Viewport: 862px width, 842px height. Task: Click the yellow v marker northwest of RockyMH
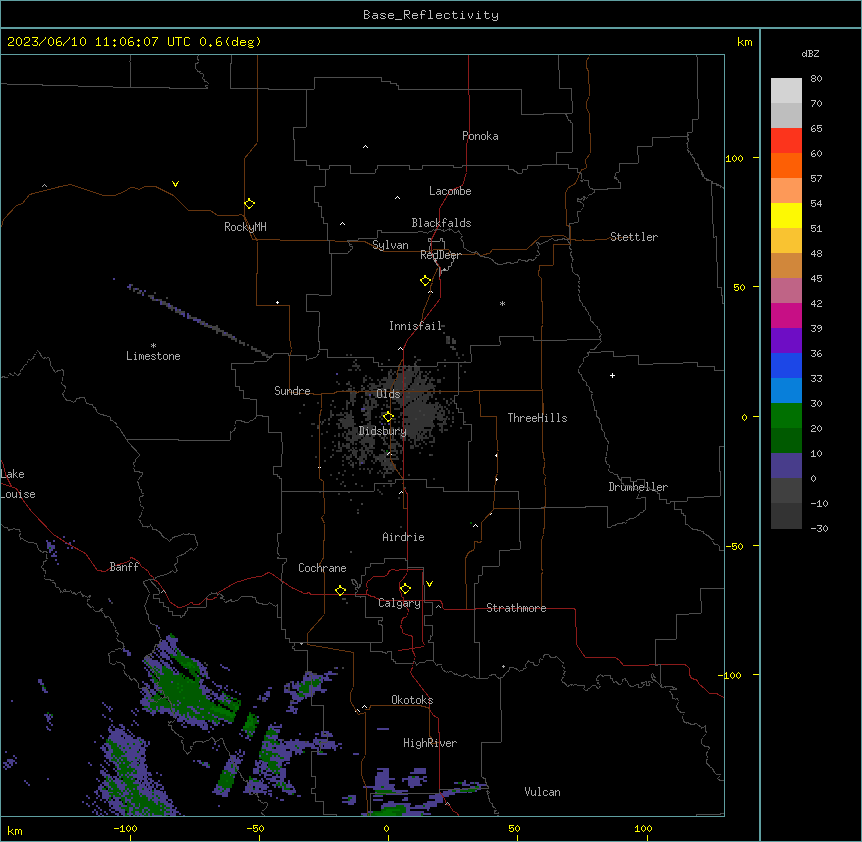(175, 184)
